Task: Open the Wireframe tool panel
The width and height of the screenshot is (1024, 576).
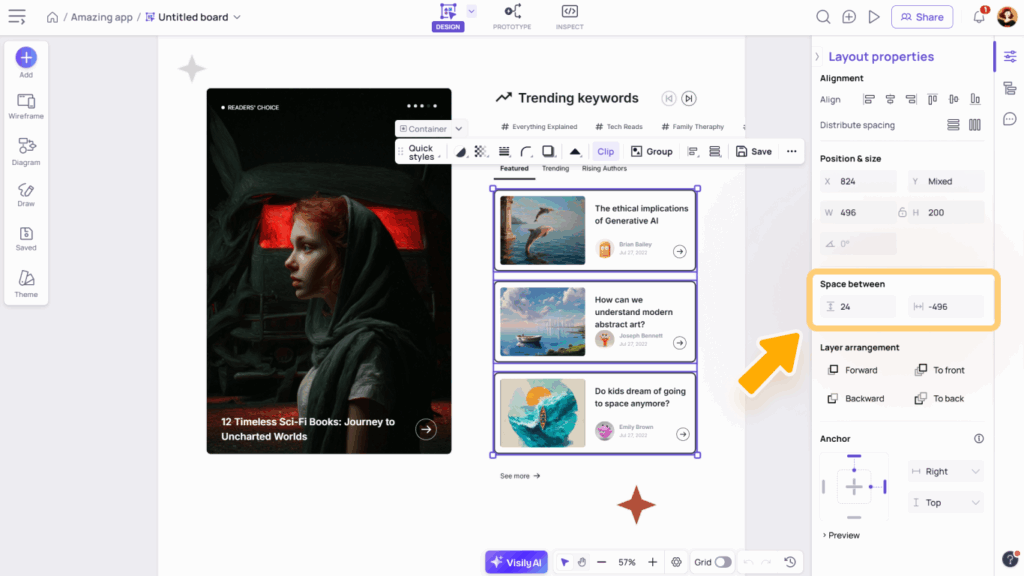Action: coord(26,104)
